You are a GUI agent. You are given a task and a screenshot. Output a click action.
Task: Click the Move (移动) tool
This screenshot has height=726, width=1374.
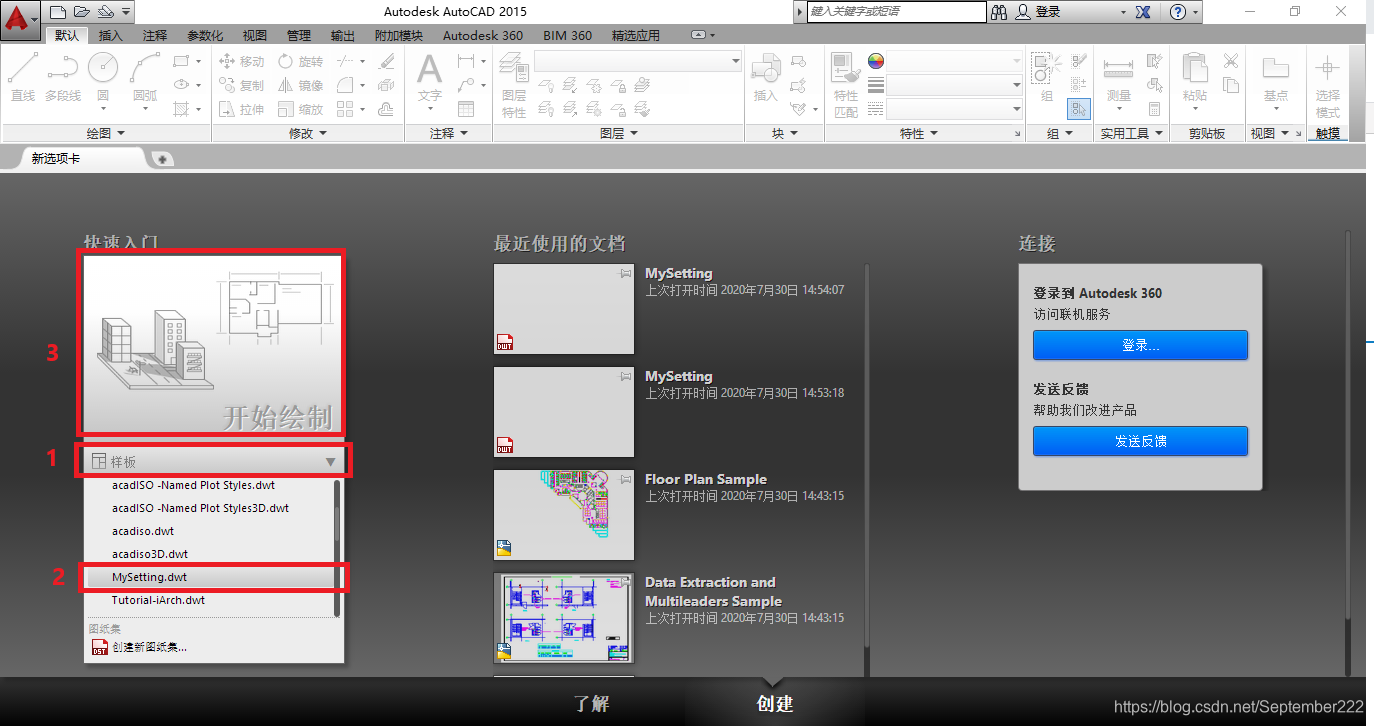(x=241, y=61)
